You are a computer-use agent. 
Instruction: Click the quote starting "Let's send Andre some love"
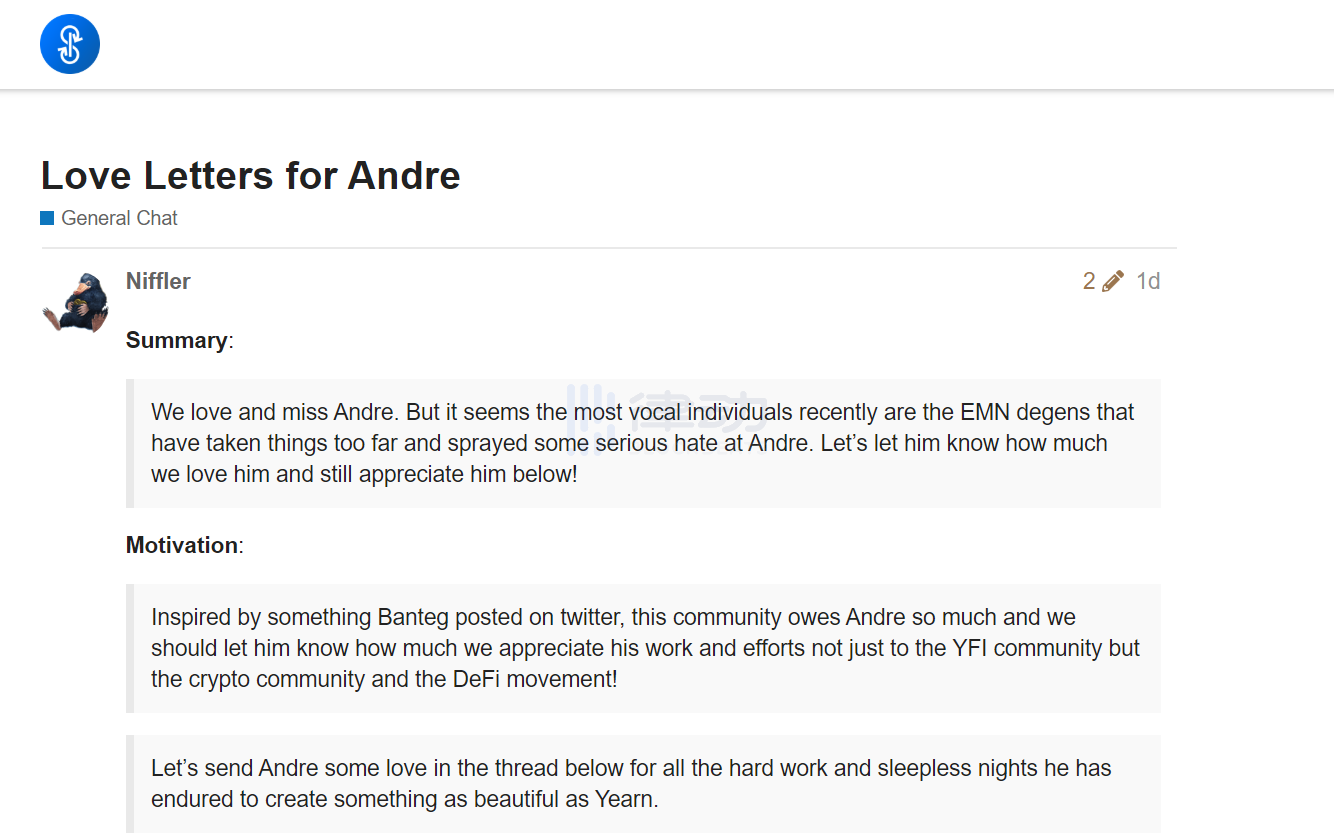(643, 784)
